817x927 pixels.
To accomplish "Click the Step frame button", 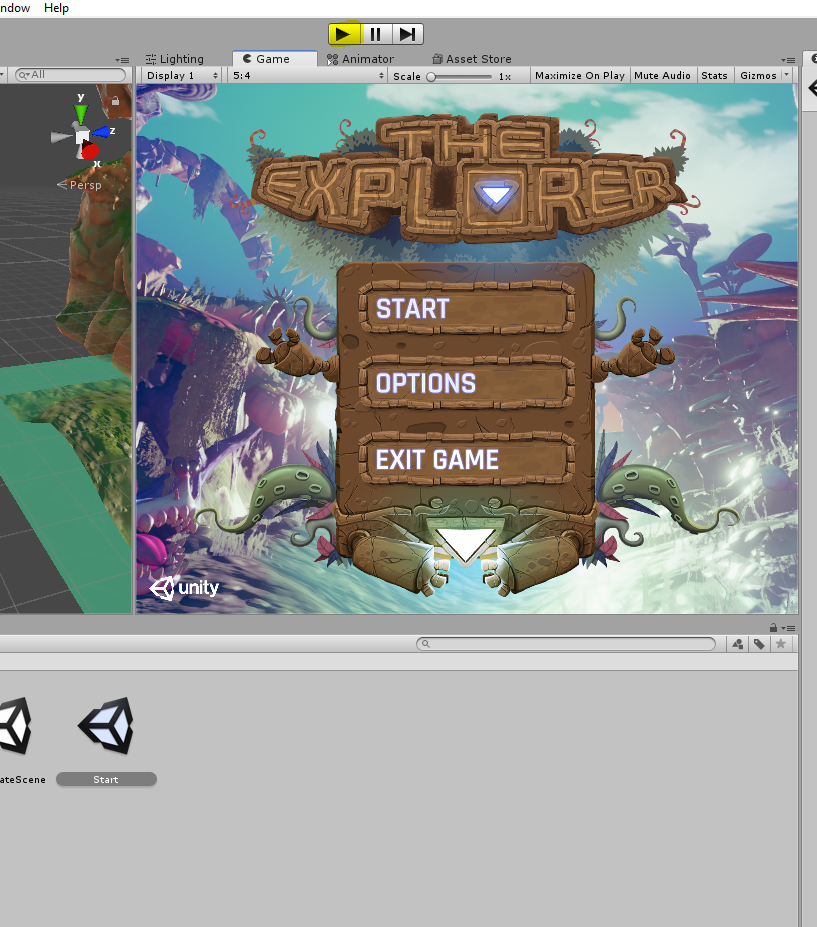I will click(407, 34).
